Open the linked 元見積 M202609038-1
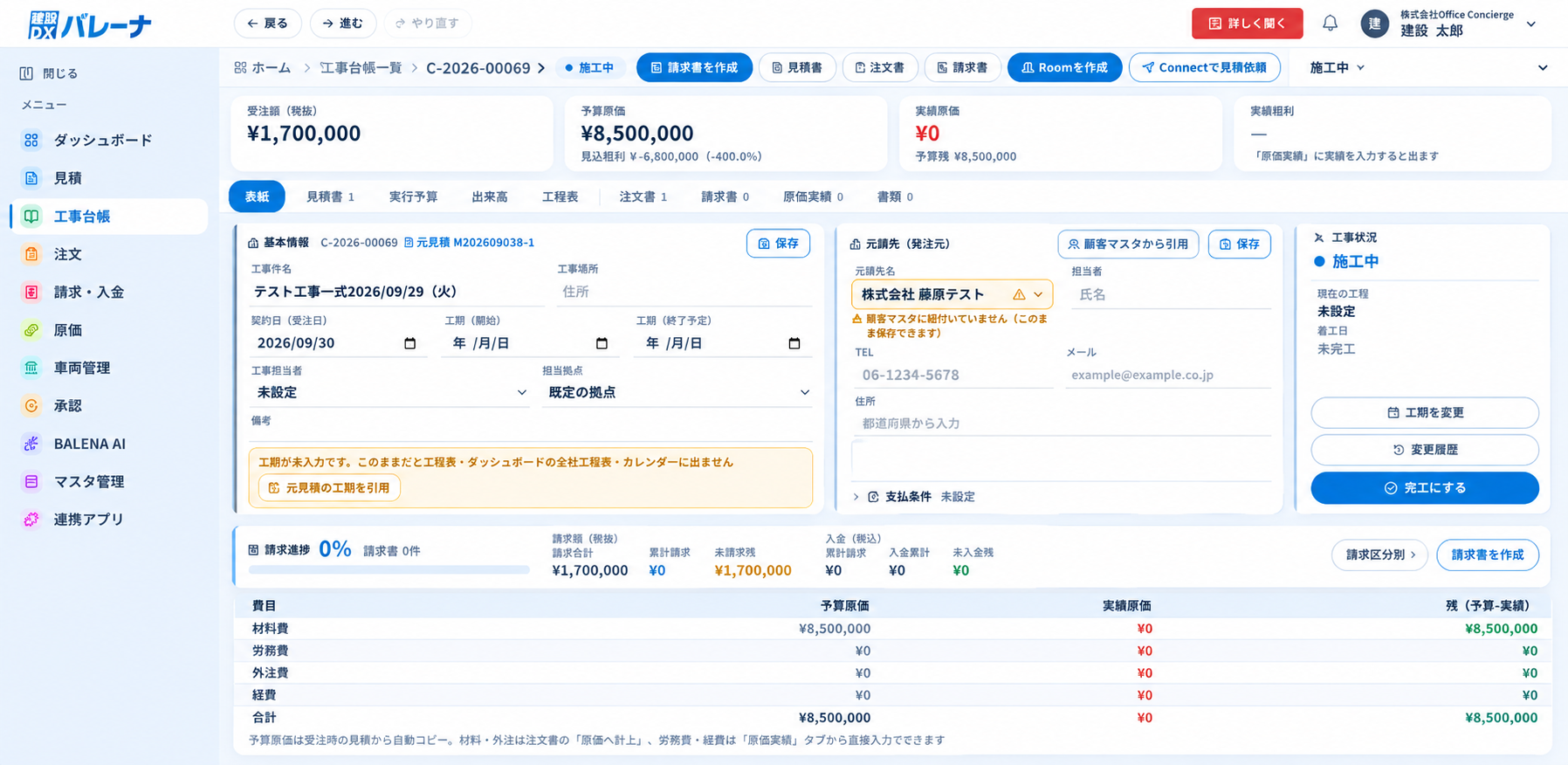Image resolution: width=1568 pixels, height=765 pixels. click(x=469, y=243)
